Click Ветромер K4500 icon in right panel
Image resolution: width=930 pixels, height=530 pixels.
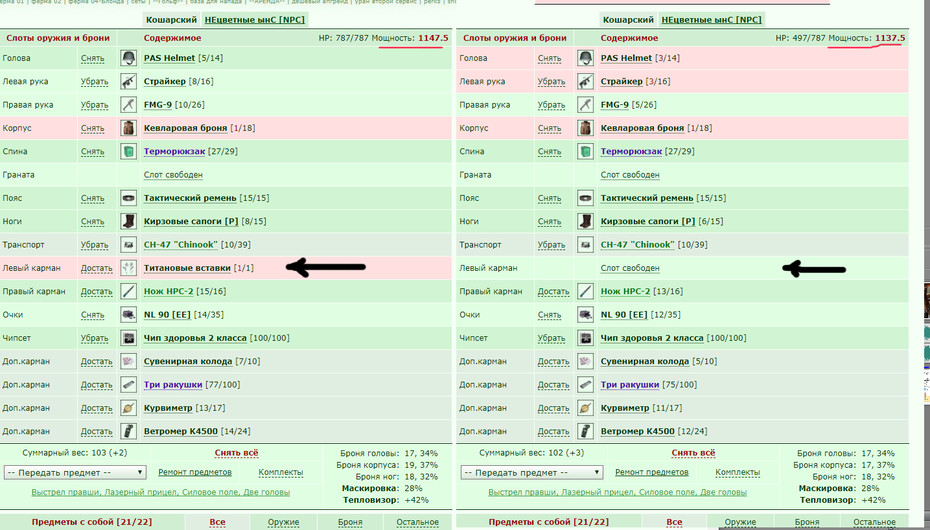tap(585, 431)
